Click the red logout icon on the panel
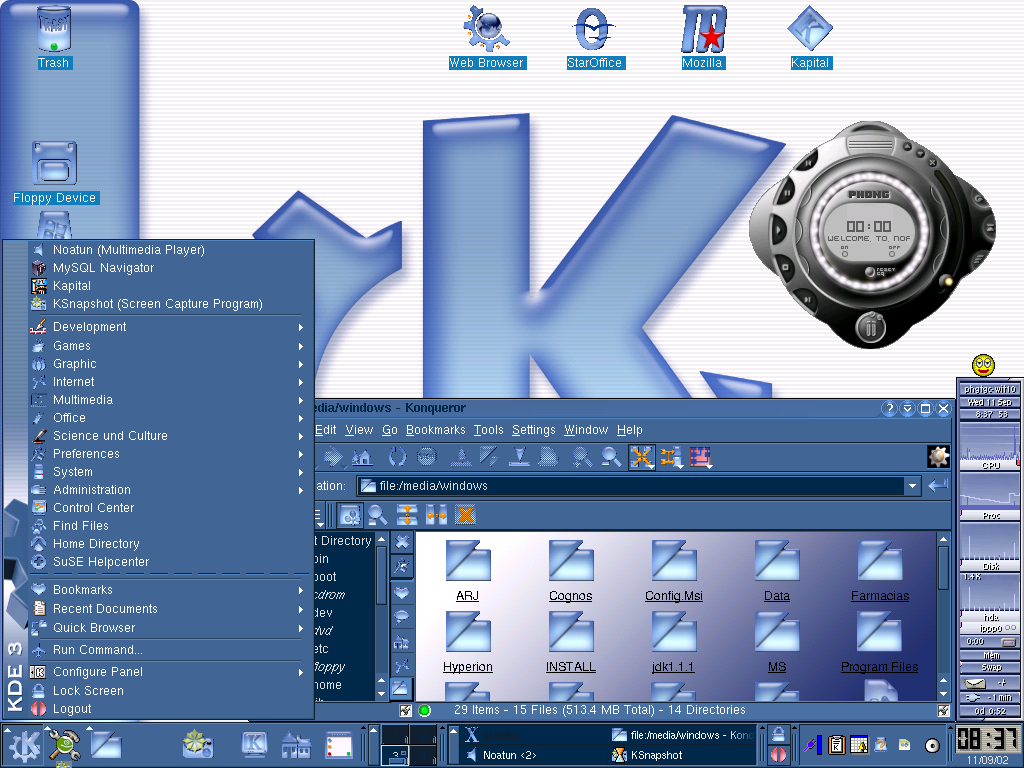 point(778,754)
